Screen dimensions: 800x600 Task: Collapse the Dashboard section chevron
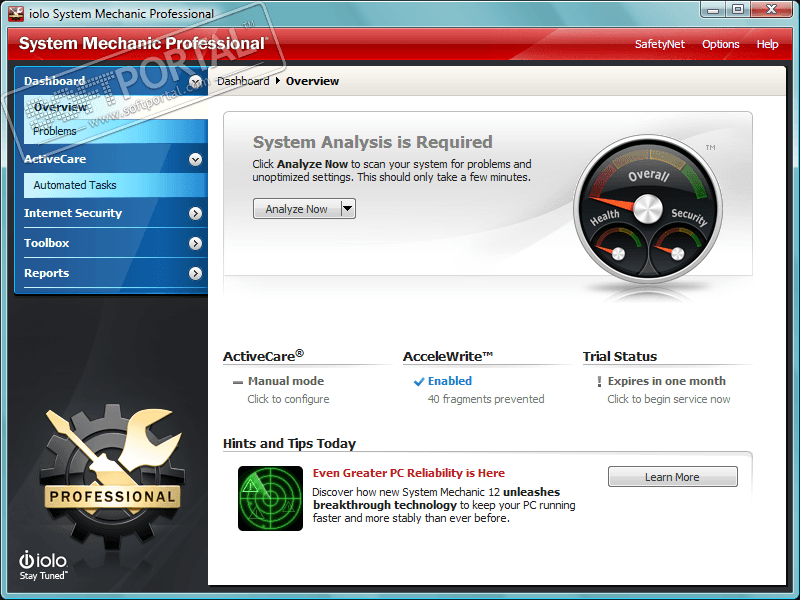coord(195,82)
